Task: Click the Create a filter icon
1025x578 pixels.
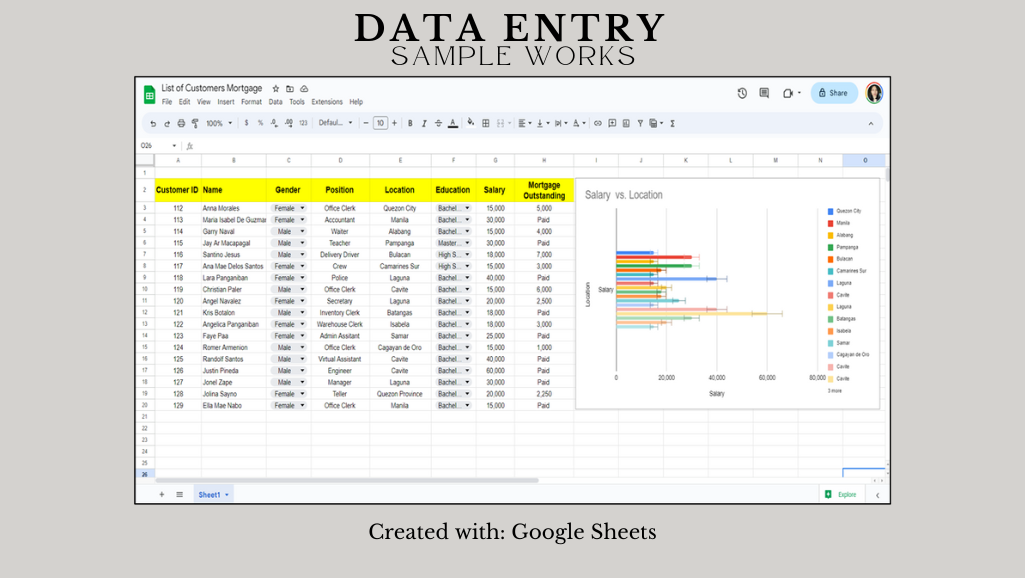Action: point(640,123)
